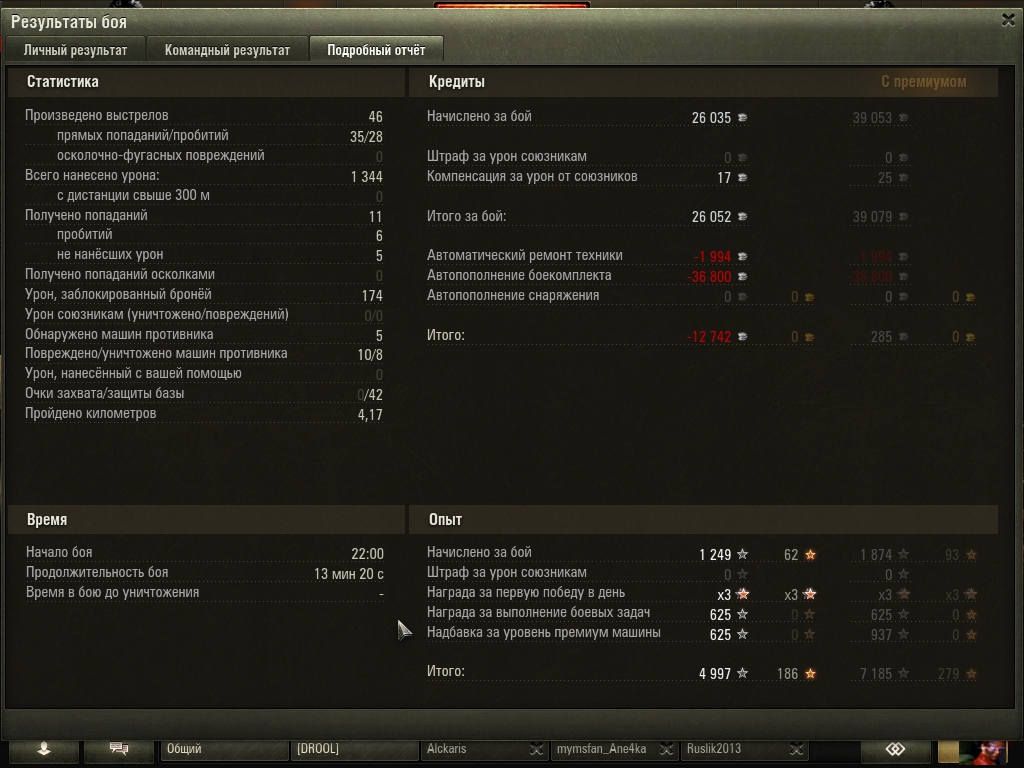Close the mymsfan_Ane4ka chat tab
Screen dimensions: 1024x768
pyautogui.click(x=666, y=749)
